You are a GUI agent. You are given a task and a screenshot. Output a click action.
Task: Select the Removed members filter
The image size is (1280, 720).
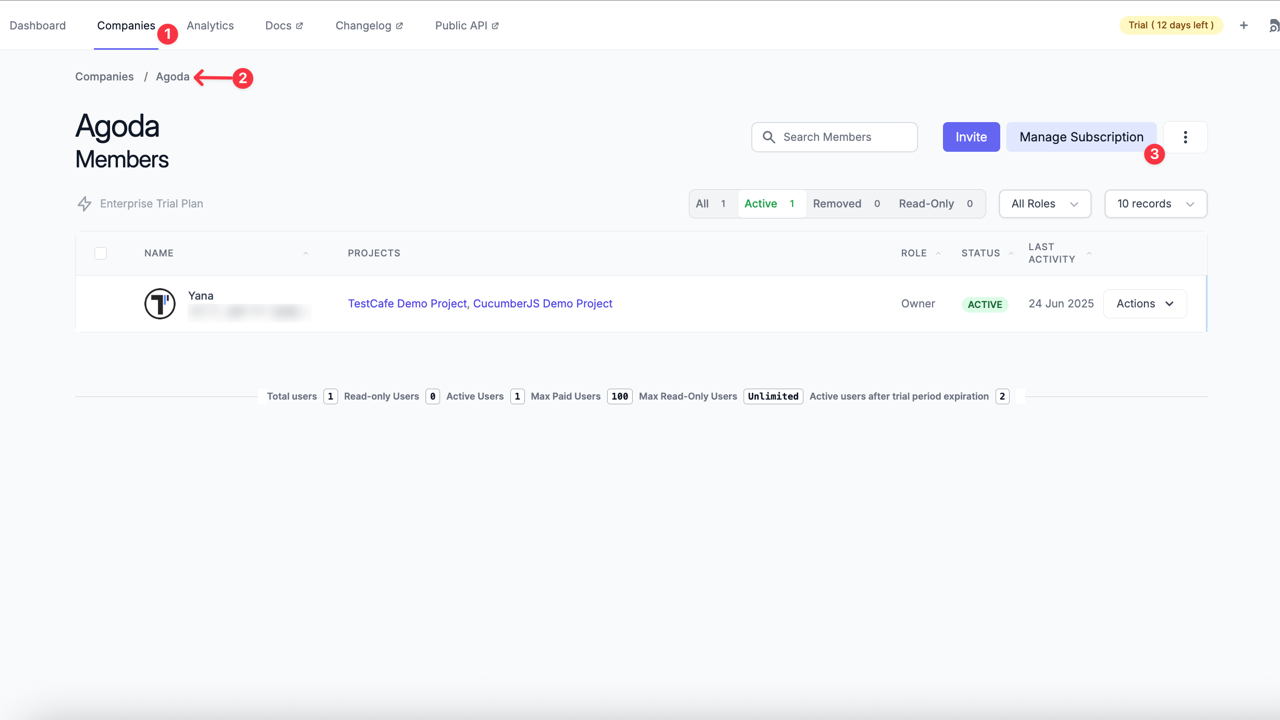click(837, 203)
